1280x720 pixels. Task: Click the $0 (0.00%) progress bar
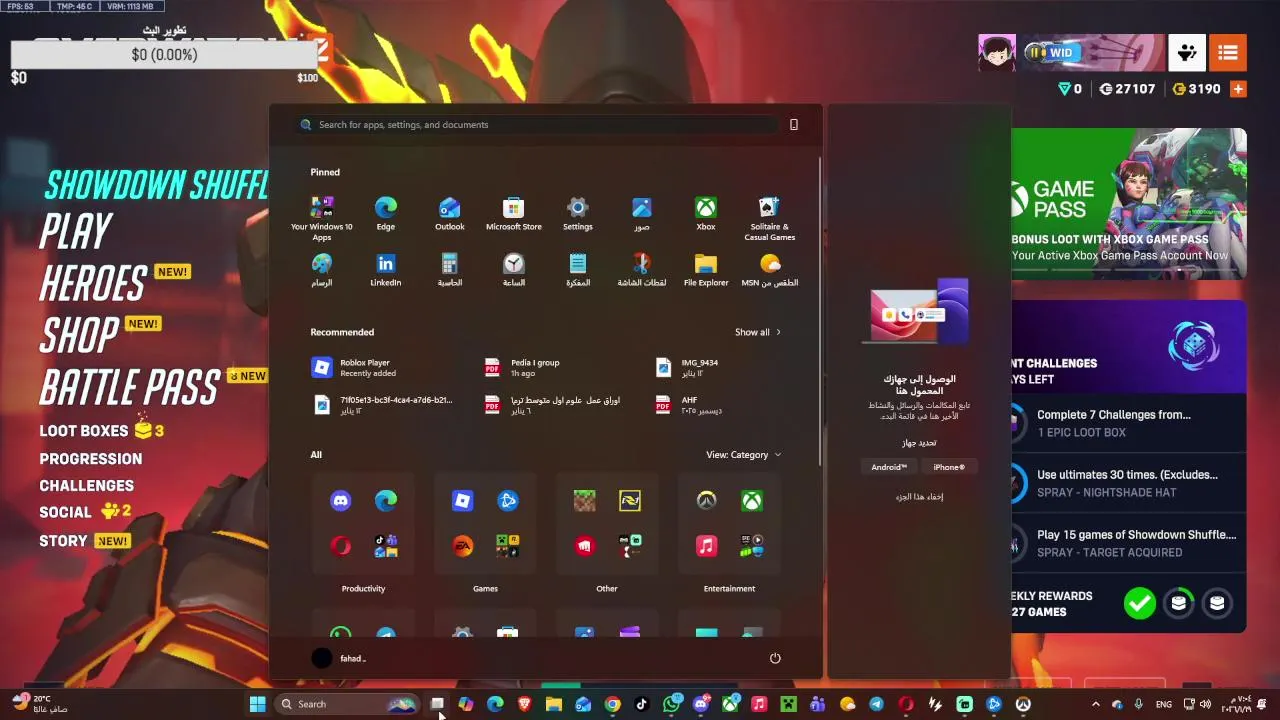tap(164, 55)
